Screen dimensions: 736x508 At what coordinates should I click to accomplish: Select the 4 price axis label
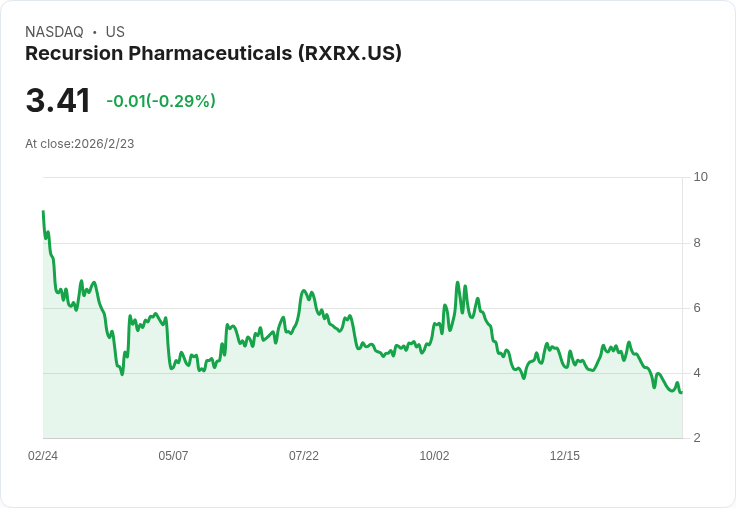tap(697, 373)
